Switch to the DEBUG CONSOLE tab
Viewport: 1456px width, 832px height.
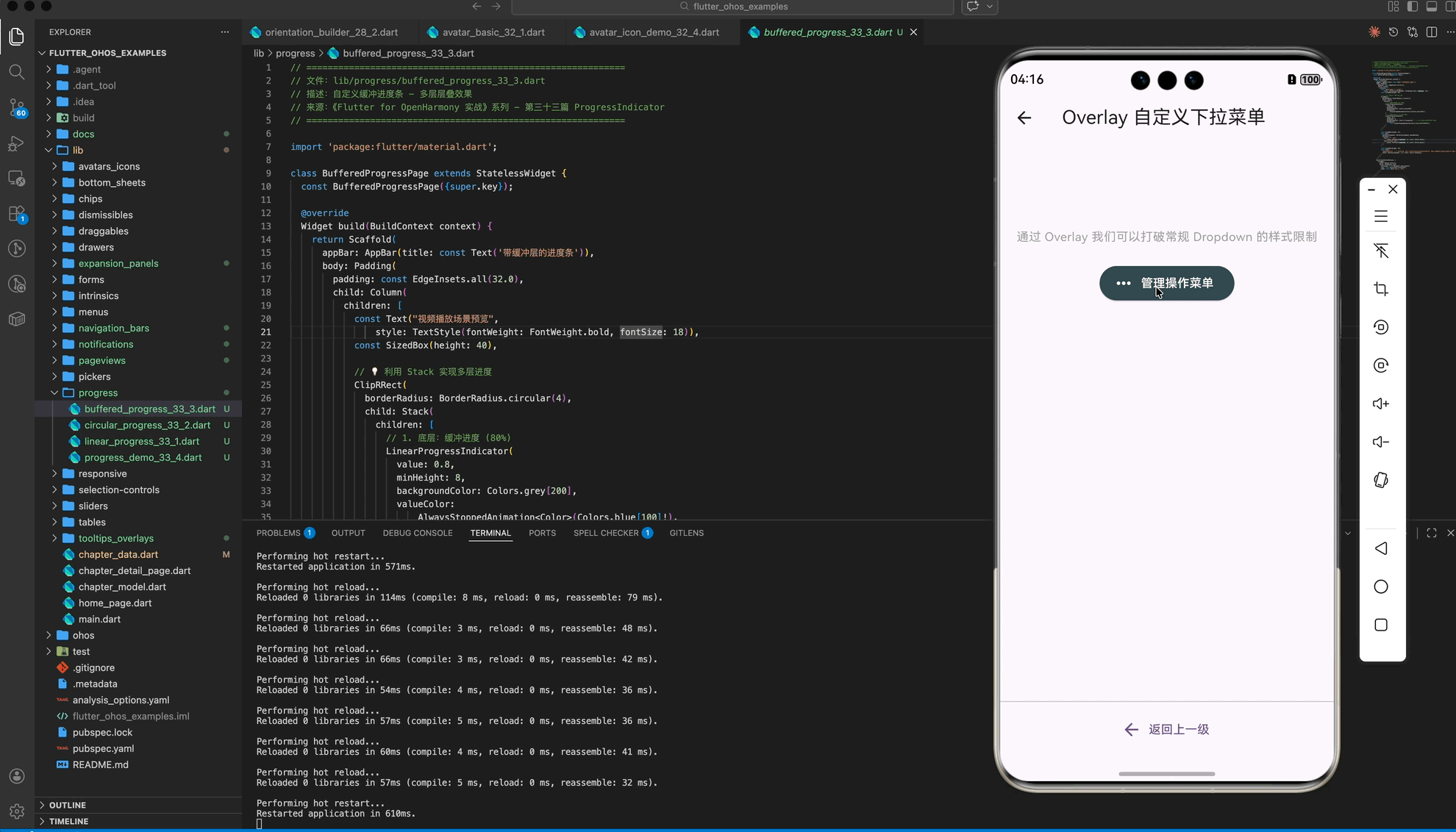417,533
